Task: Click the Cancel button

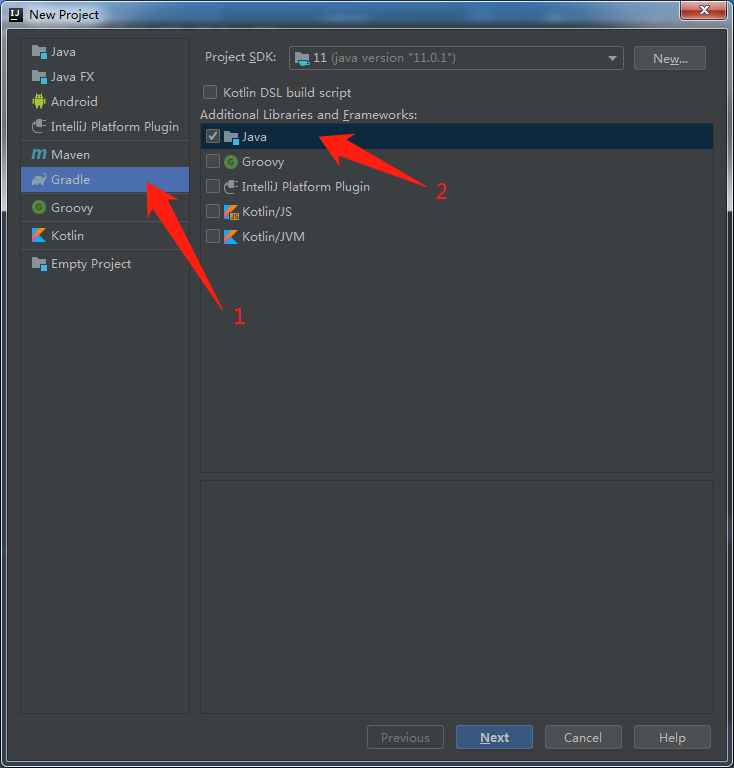Action: (x=583, y=737)
